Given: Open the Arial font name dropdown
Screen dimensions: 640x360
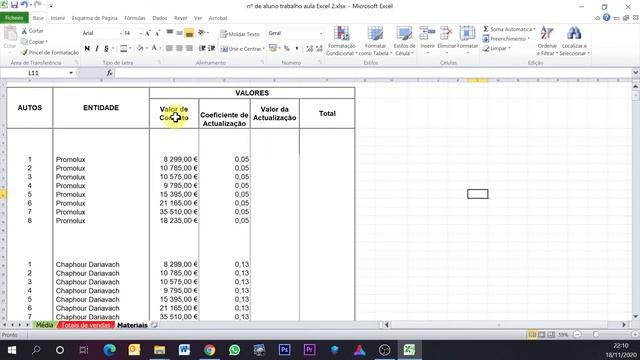Looking at the screenshot, I should pyautogui.click(x=121, y=33).
